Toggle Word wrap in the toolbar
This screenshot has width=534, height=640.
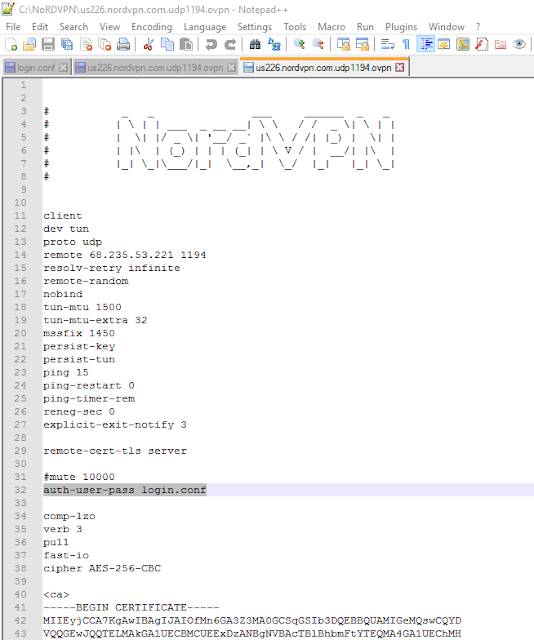click(x=387, y=44)
